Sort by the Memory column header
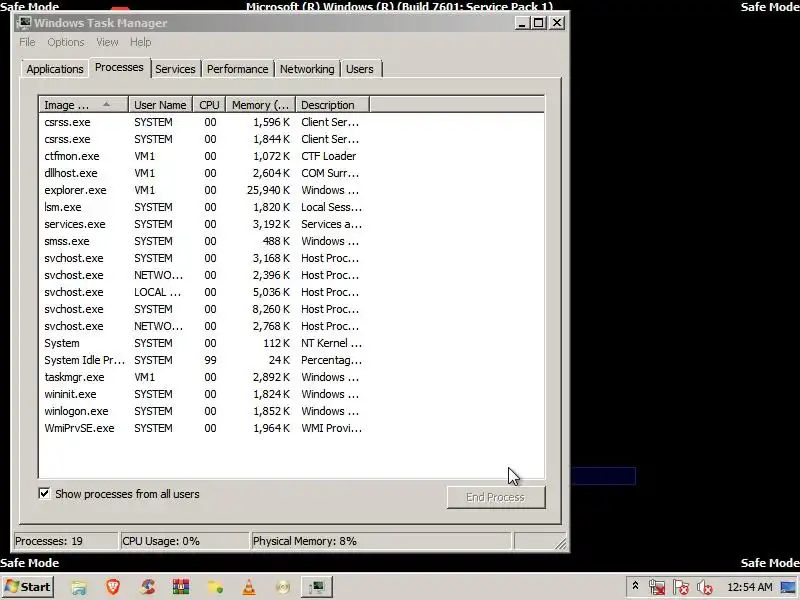Viewport: 800px width, 600px height. point(261,105)
